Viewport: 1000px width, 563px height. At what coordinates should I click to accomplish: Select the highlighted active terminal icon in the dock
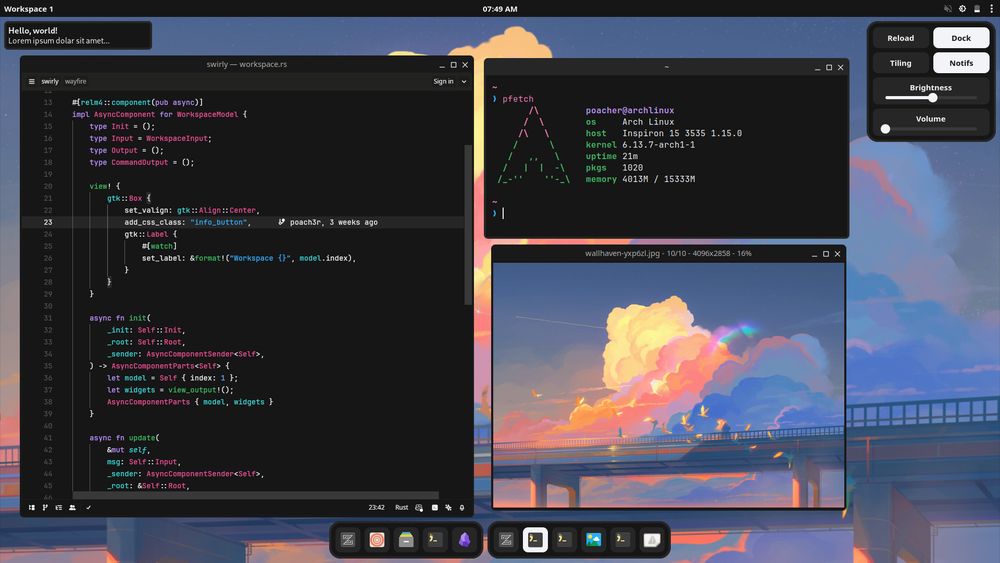point(535,540)
